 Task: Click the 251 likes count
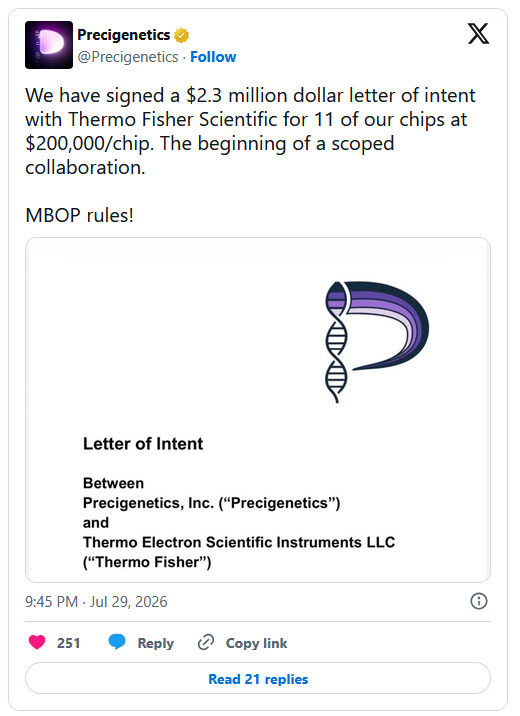pos(68,643)
